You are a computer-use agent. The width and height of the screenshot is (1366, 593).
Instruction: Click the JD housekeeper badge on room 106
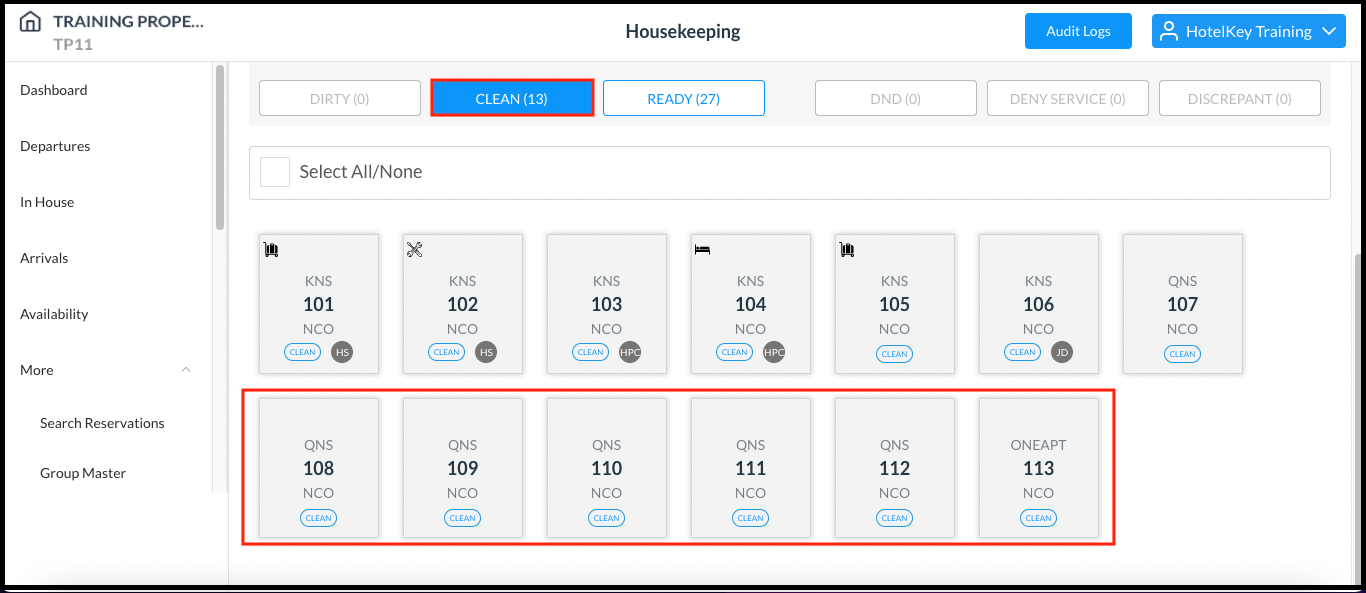click(1062, 352)
